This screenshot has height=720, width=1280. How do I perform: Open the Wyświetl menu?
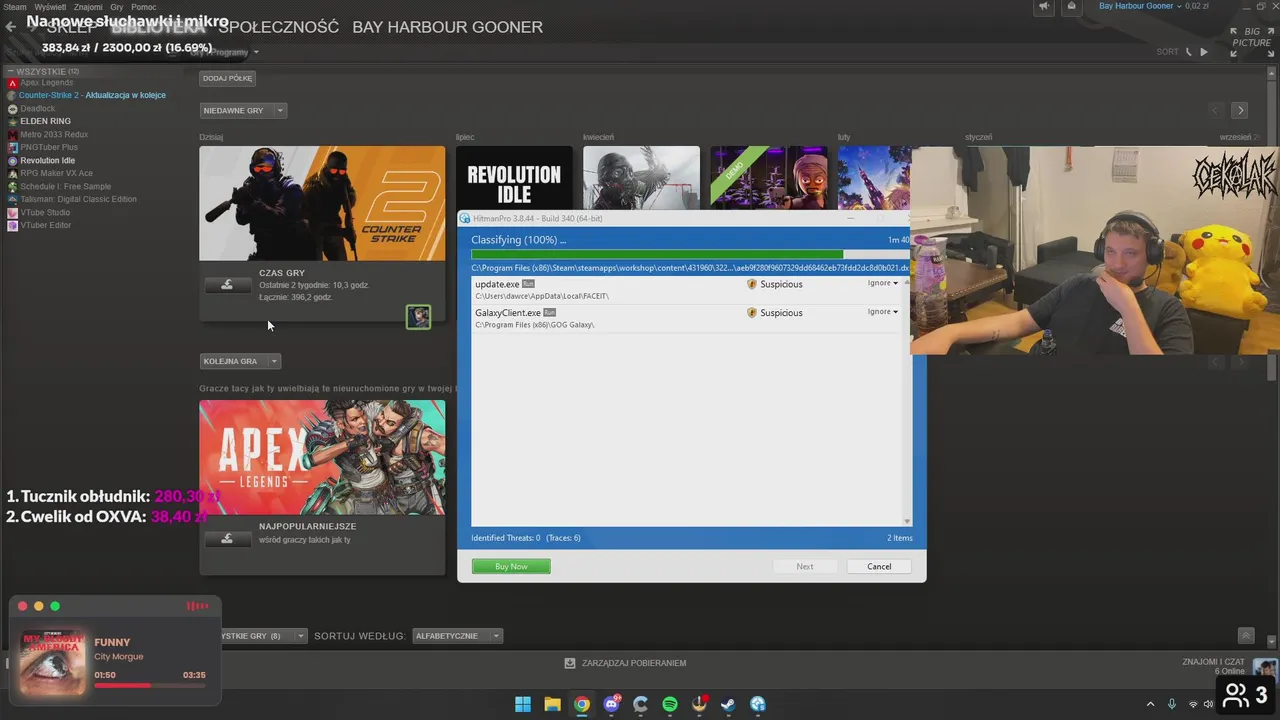pos(50,7)
